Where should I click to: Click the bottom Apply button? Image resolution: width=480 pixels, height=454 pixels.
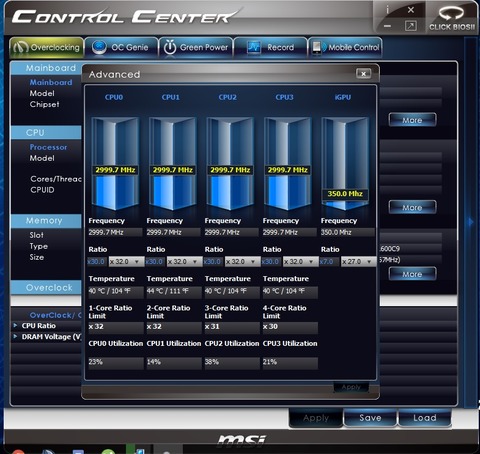[x=316, y=418]
